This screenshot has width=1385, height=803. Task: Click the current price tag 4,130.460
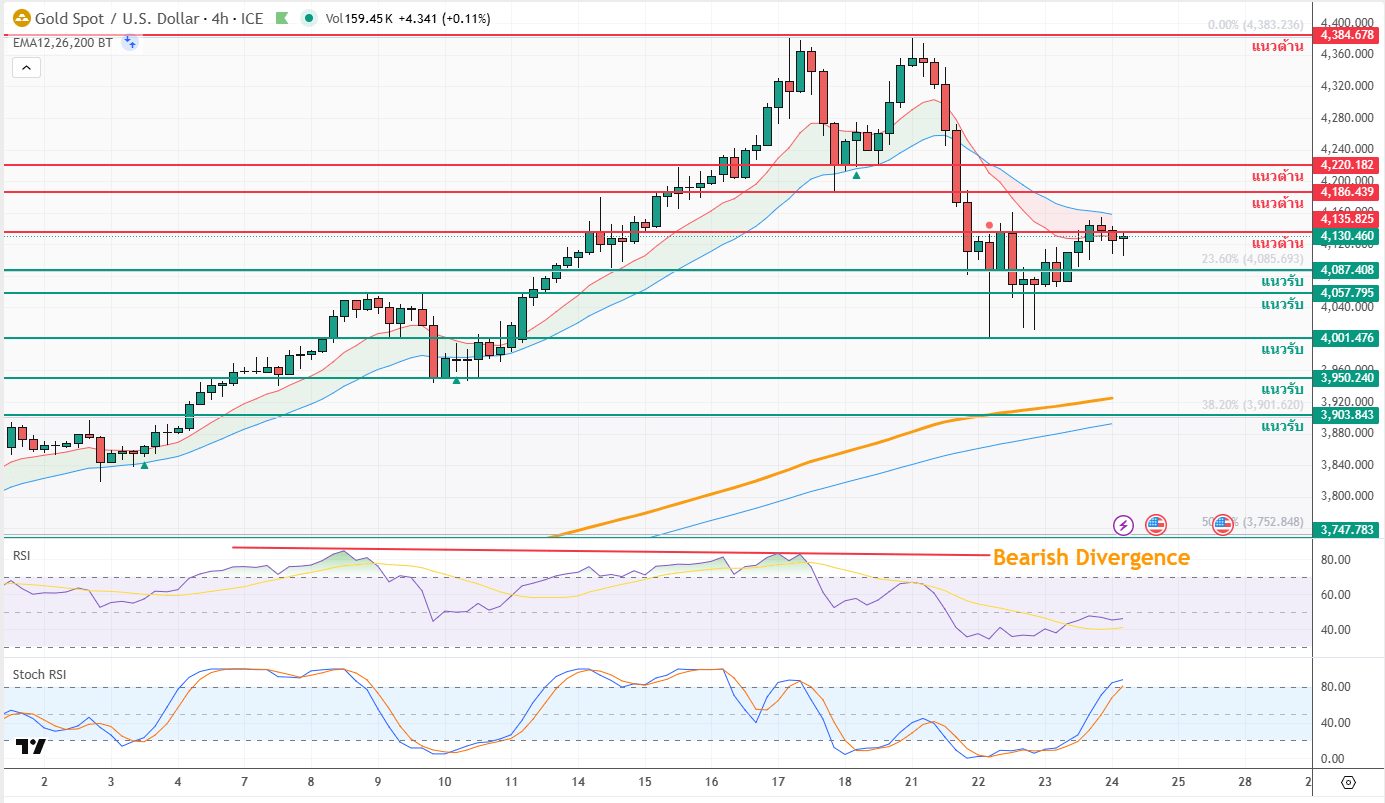coord(1348,236)
